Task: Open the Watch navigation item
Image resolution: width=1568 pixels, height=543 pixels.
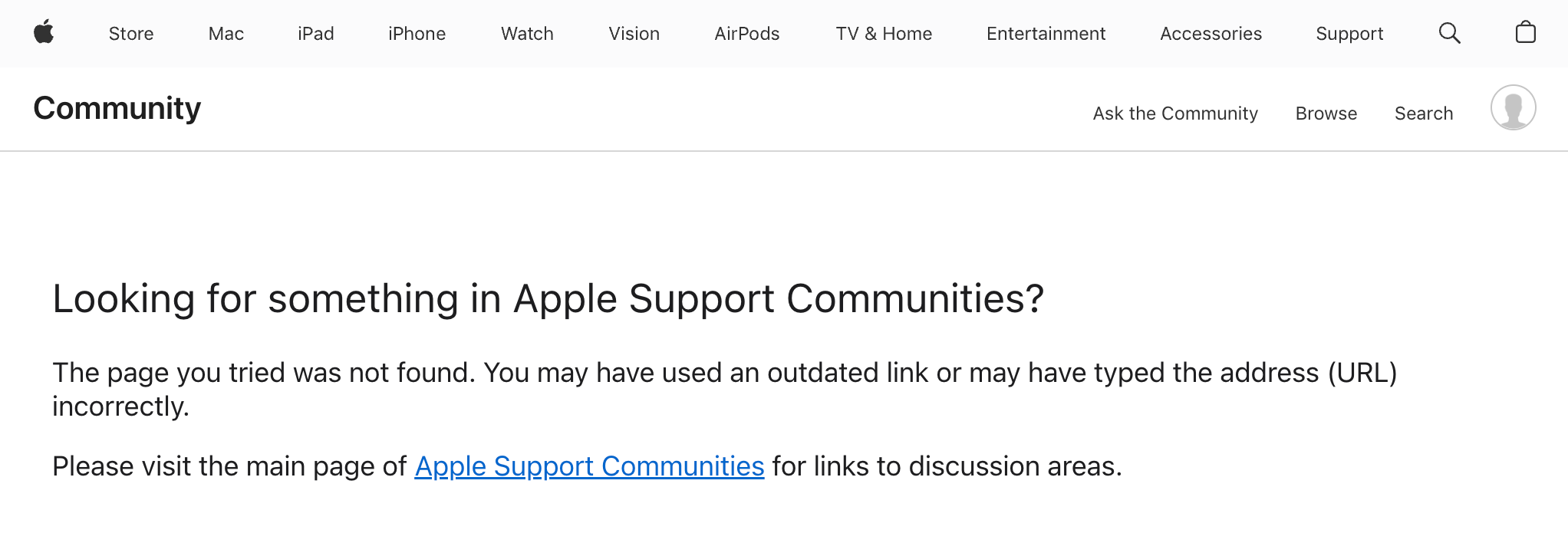Action: (x=527, y=34)
